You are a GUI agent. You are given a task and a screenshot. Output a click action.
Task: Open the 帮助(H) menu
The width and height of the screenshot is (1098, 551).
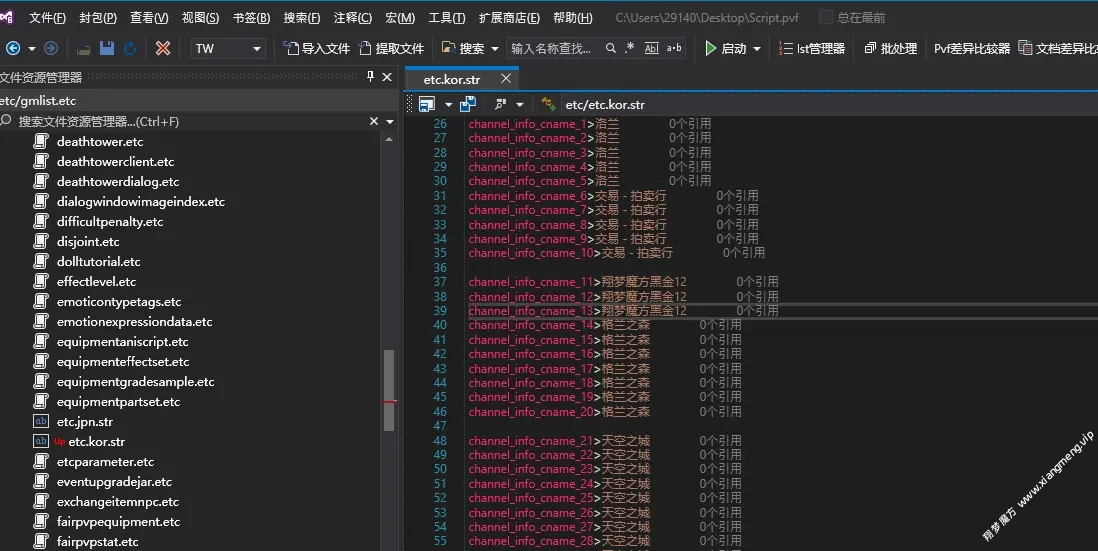point(573,18)
